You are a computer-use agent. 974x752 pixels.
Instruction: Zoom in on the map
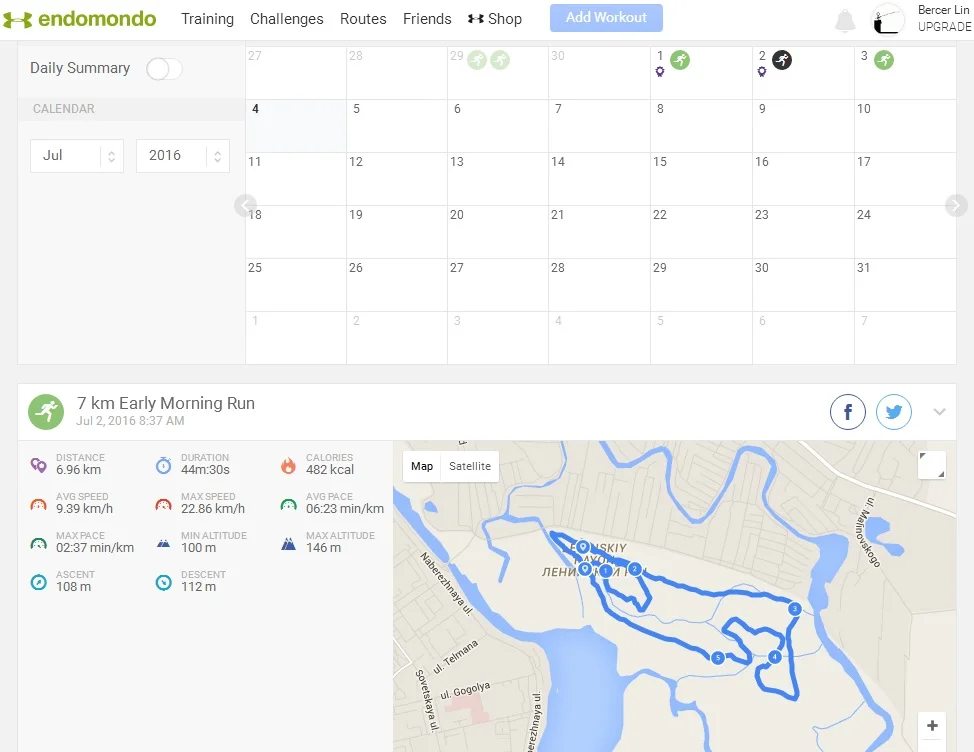pos(932,726)
